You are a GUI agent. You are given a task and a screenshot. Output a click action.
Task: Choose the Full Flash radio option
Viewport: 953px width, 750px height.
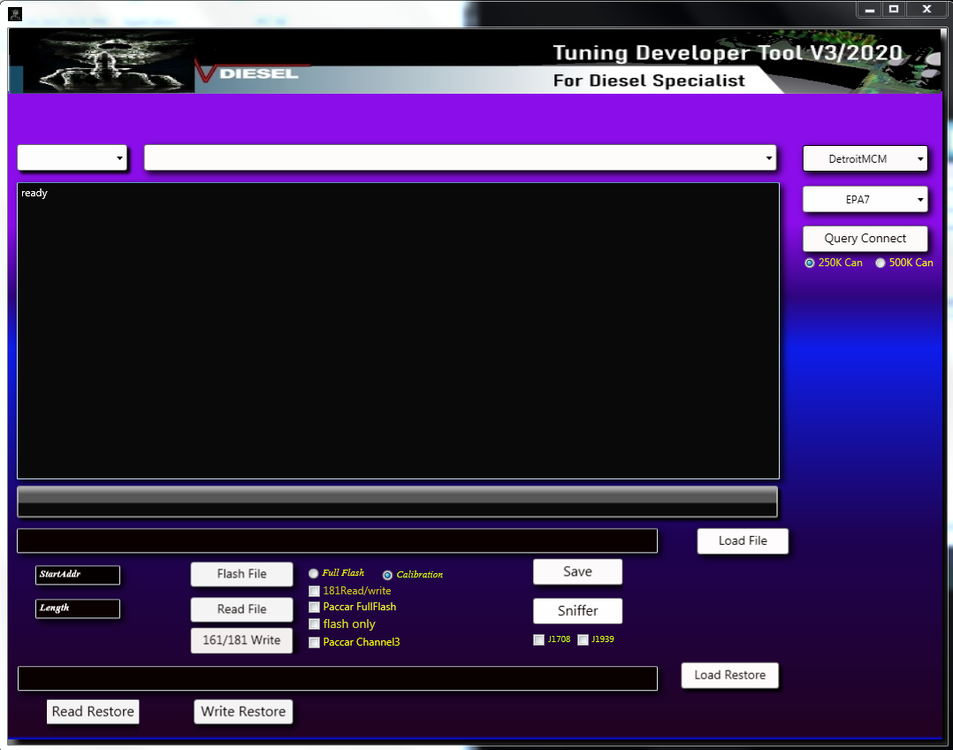(x=314, y=574)
